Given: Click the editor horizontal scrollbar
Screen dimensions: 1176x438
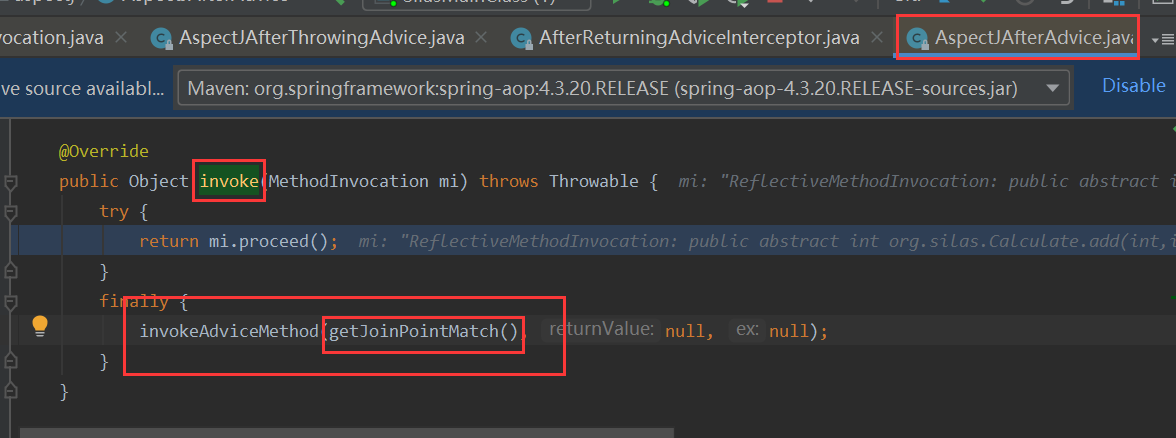Looking at the screenshot, I should tap(346, 433).
